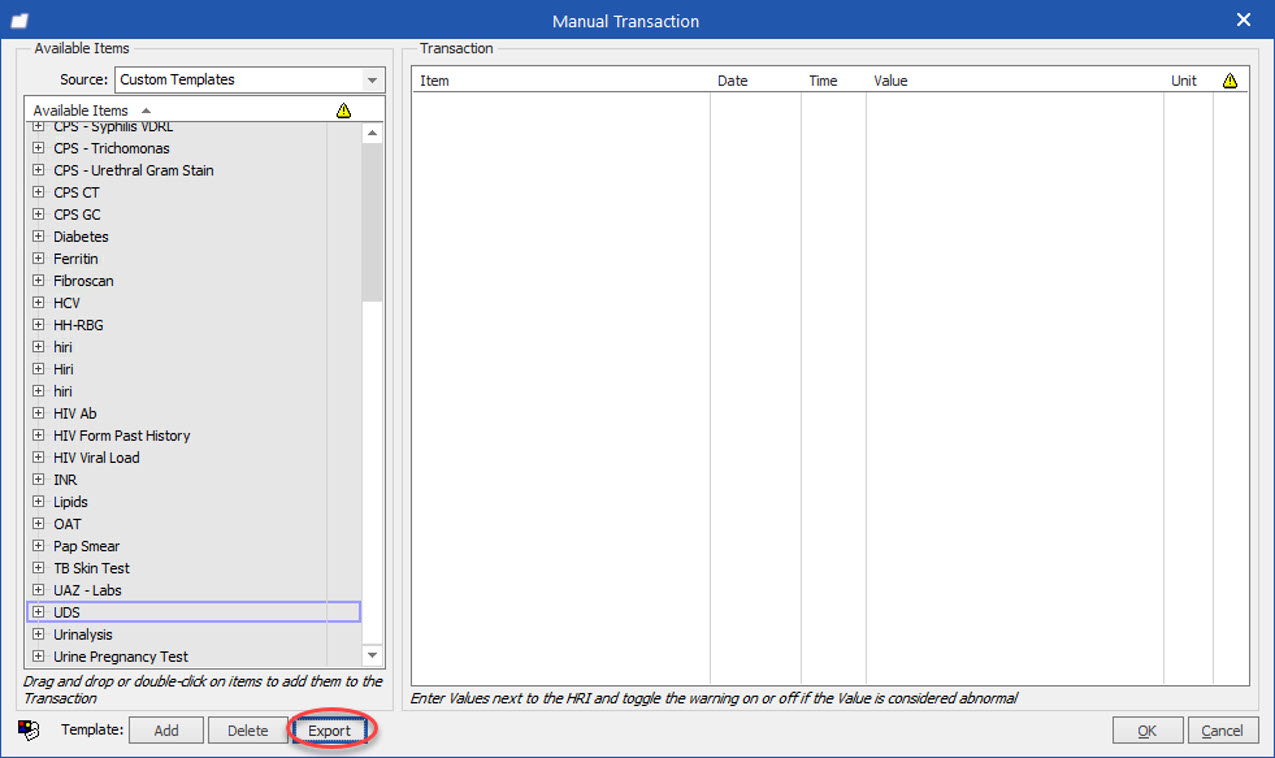
Task: Expand the Diabetes template entry
Action: pyautogui.click(x=38, y=236)
